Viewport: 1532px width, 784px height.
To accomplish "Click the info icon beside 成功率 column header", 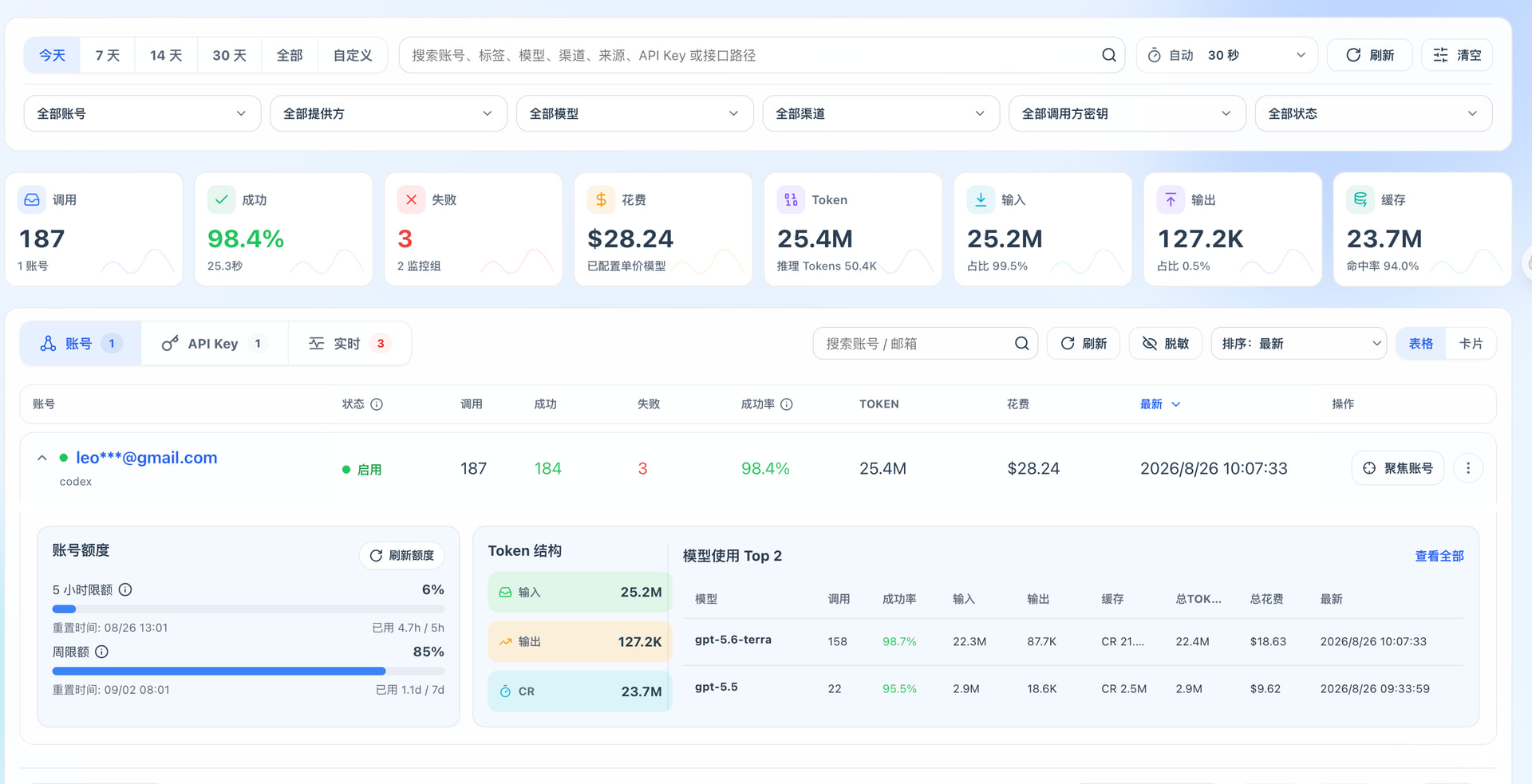I will pyautogui.click(x=786, y=404).
